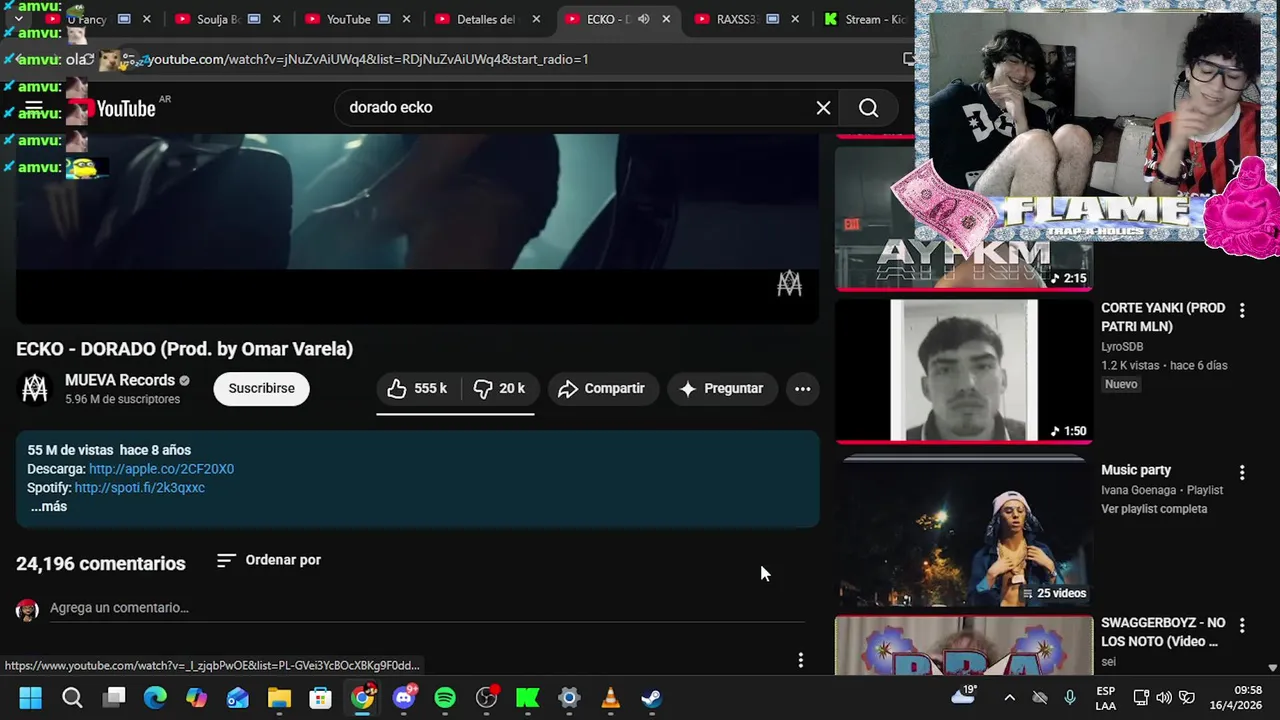The width and height of the screenshot is (1280, 720).
Task: Open options for SWAGGERBOYZ video
Action: pos(1242,625)
